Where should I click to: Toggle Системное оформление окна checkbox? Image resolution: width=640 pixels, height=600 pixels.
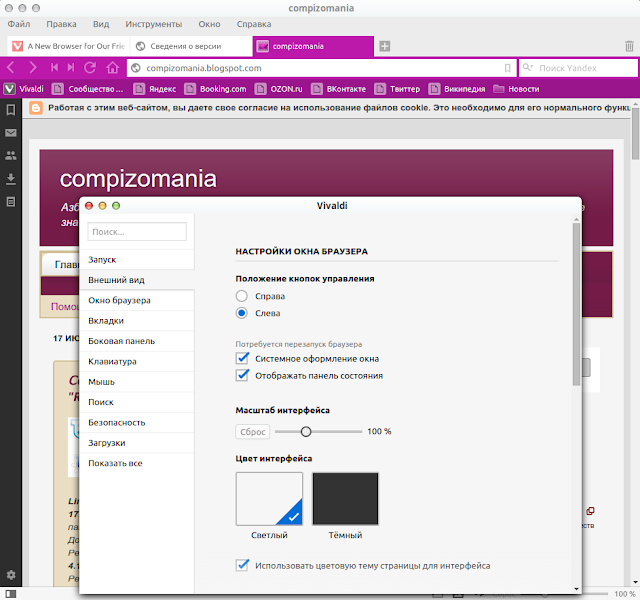click(x=242, y=358)
